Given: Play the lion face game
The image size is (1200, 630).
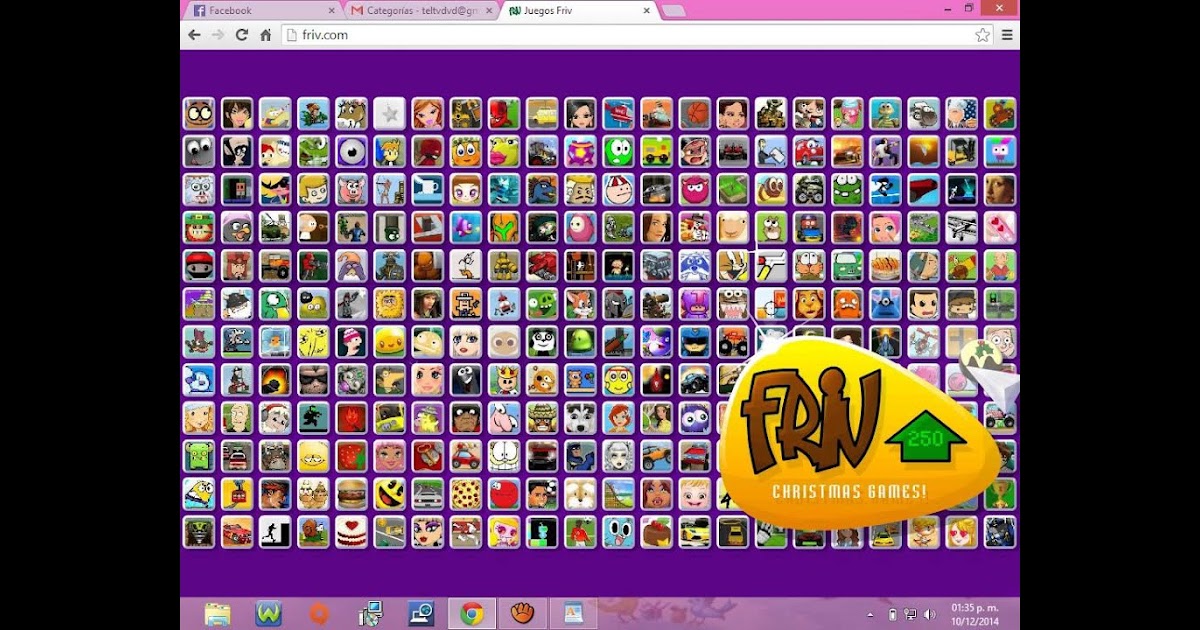Looking at the screenshot, I should (x=810, y=303).
